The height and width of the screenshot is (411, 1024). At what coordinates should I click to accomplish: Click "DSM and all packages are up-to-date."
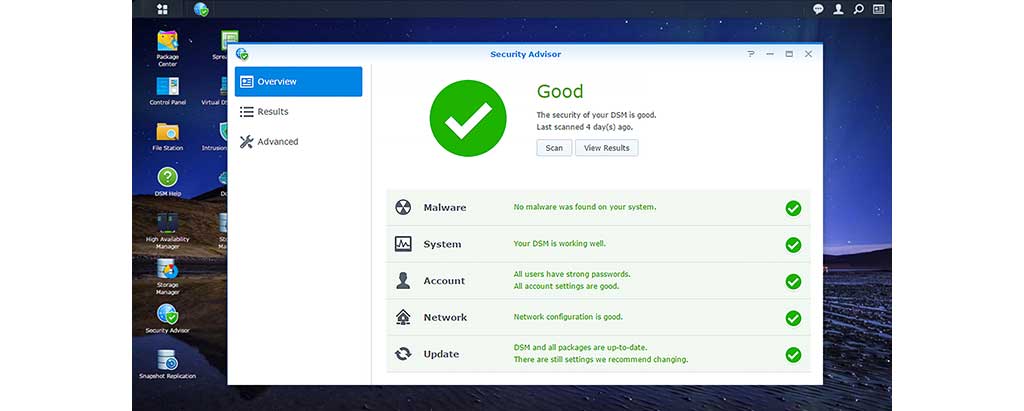click(581, 348)
